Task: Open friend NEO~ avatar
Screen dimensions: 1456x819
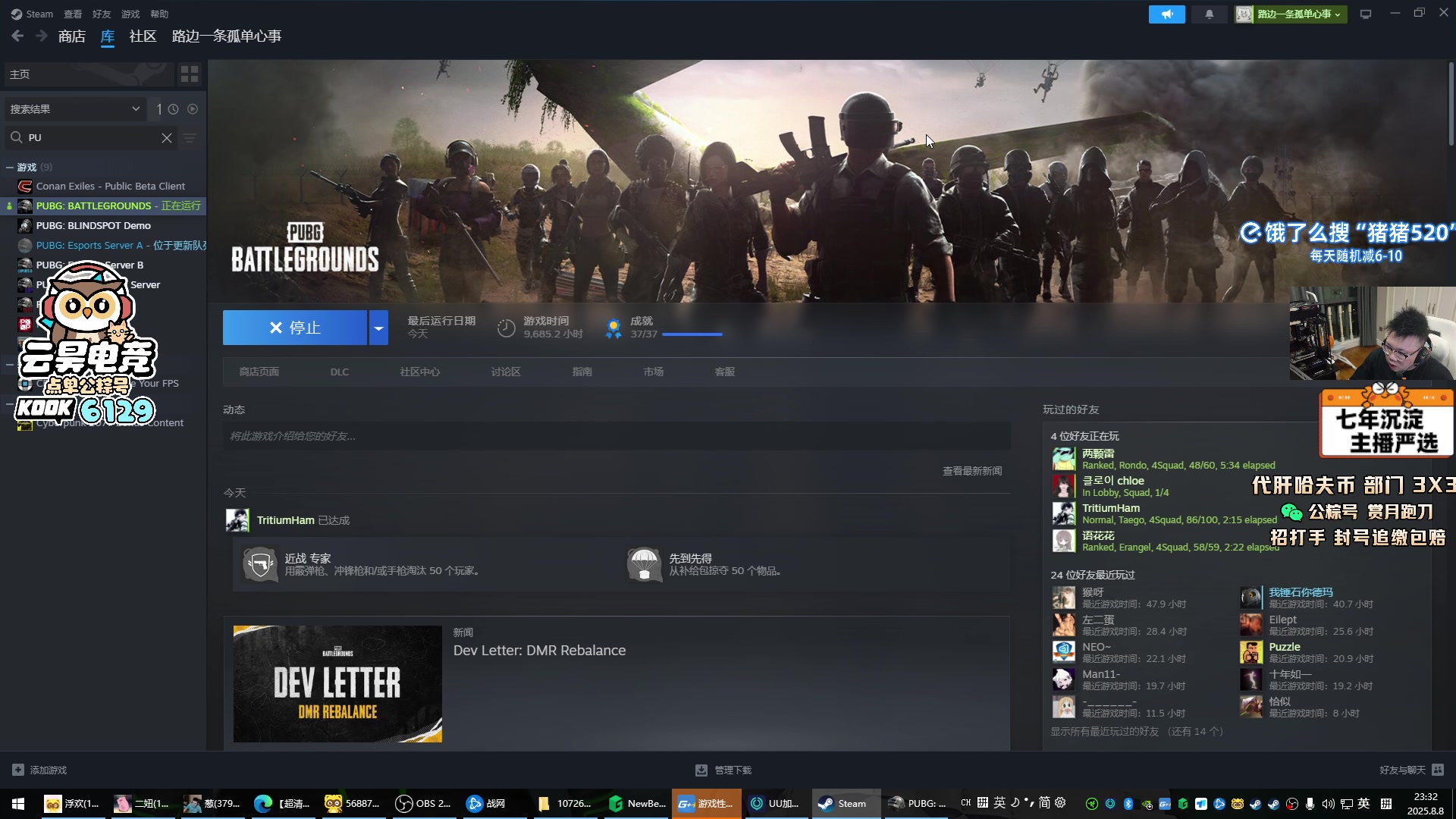Action: click(x=1064, y=652)
